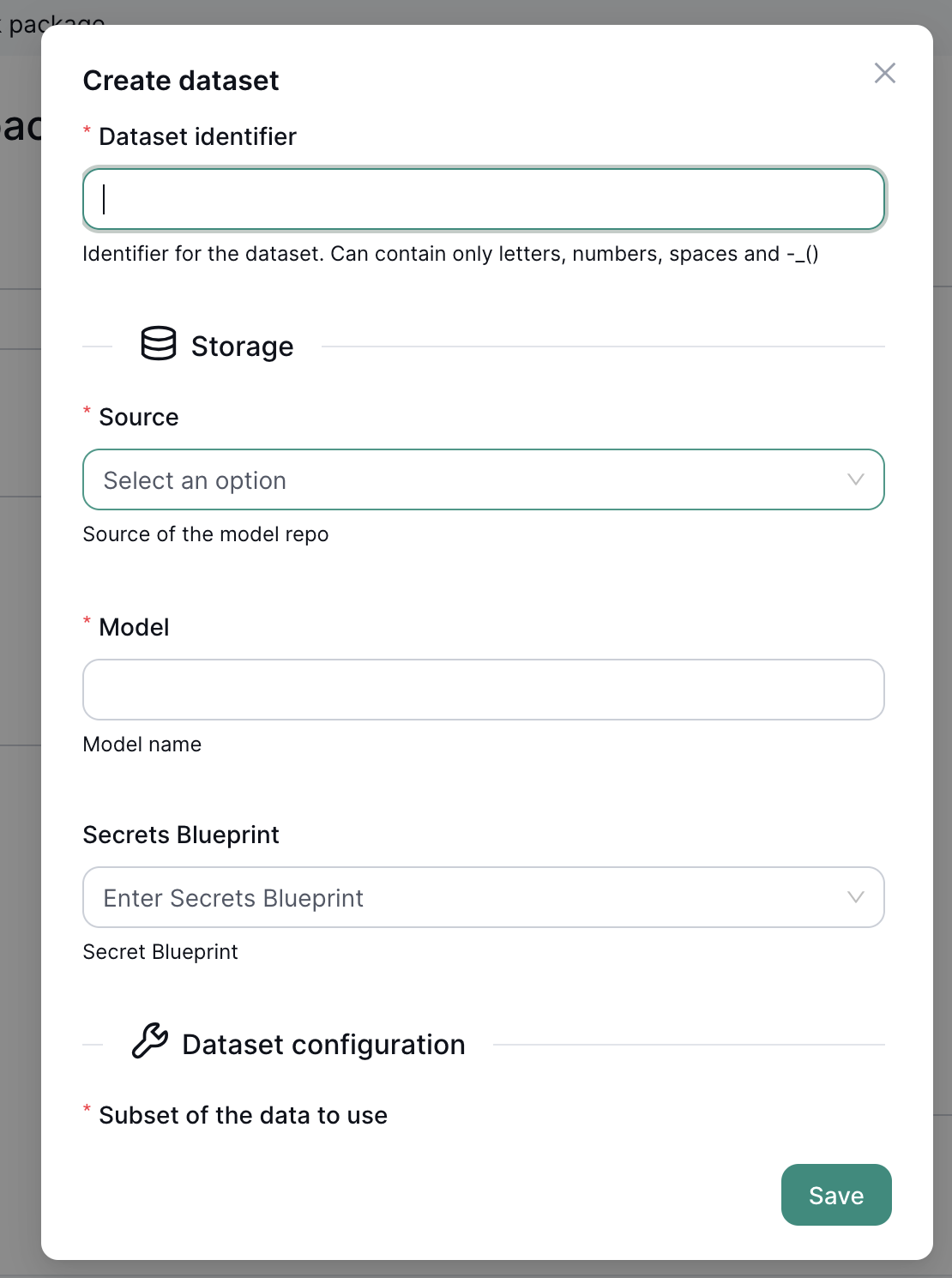Viewport: 952px width, 1278px height.
Task: Click the red asterisk beside Dataset identifier
Action: [87, 130]
